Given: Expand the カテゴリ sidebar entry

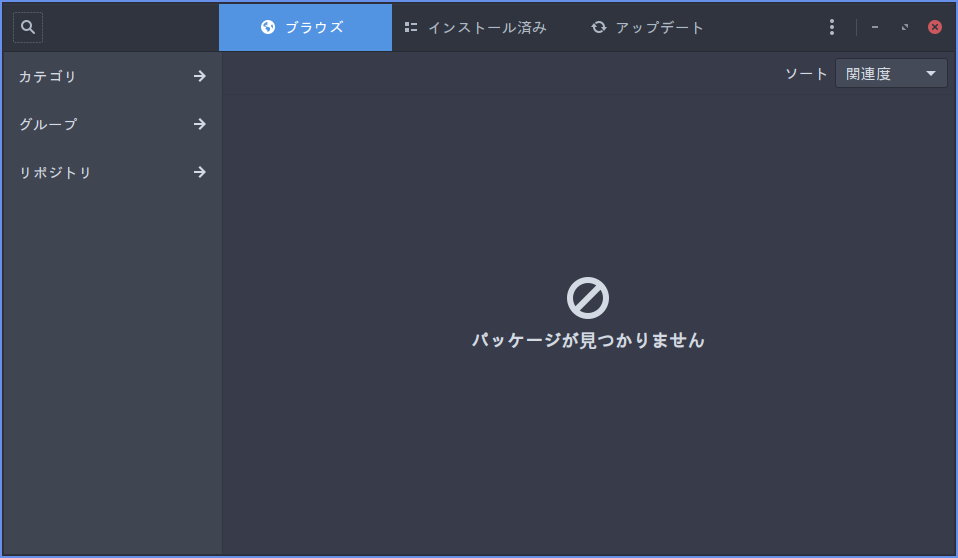Looking at the screenshot, I should 112,76.
